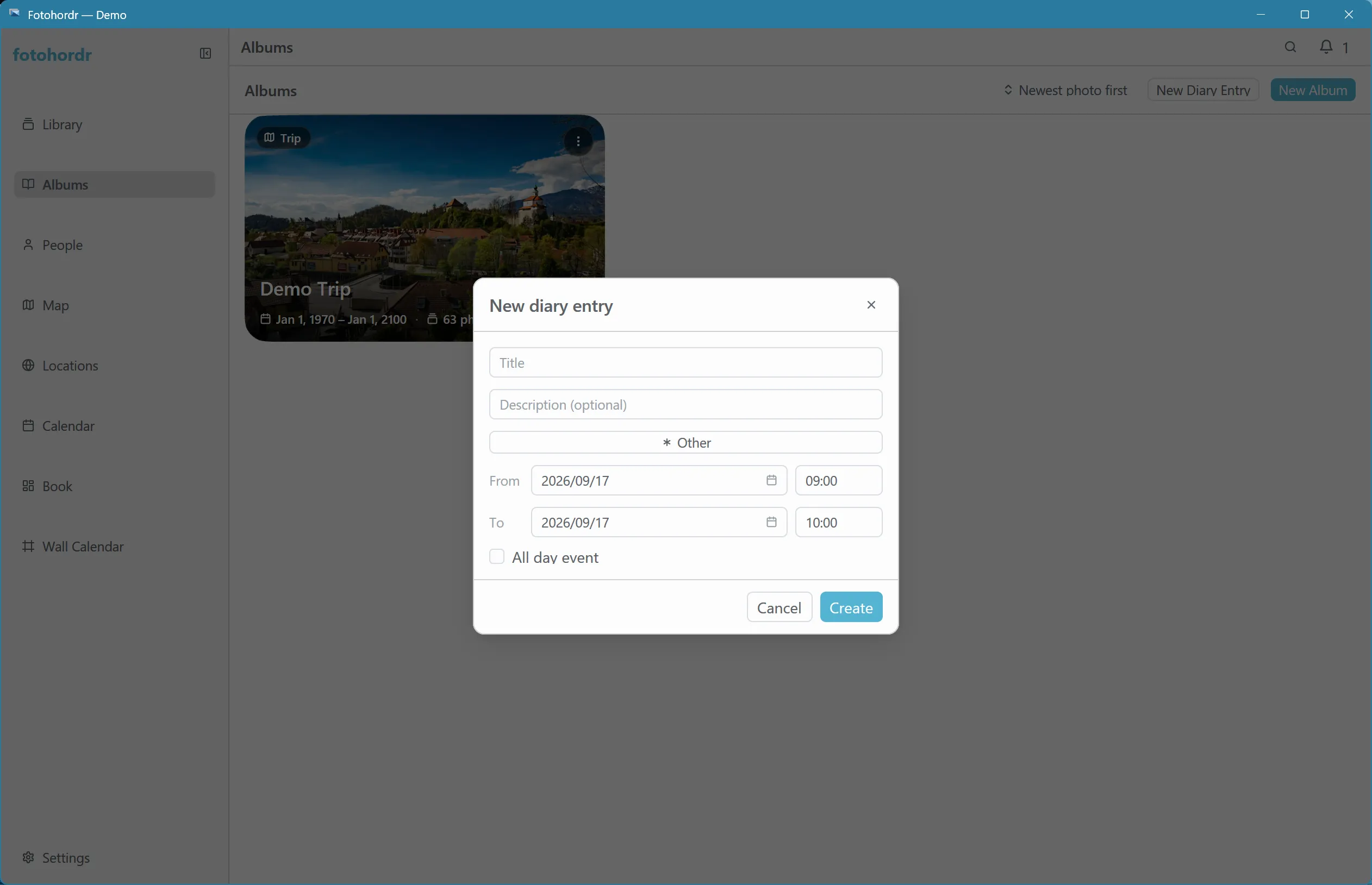1372x885 pixels.
Task: Open Map view in sidebar
Action: [115, 305]
